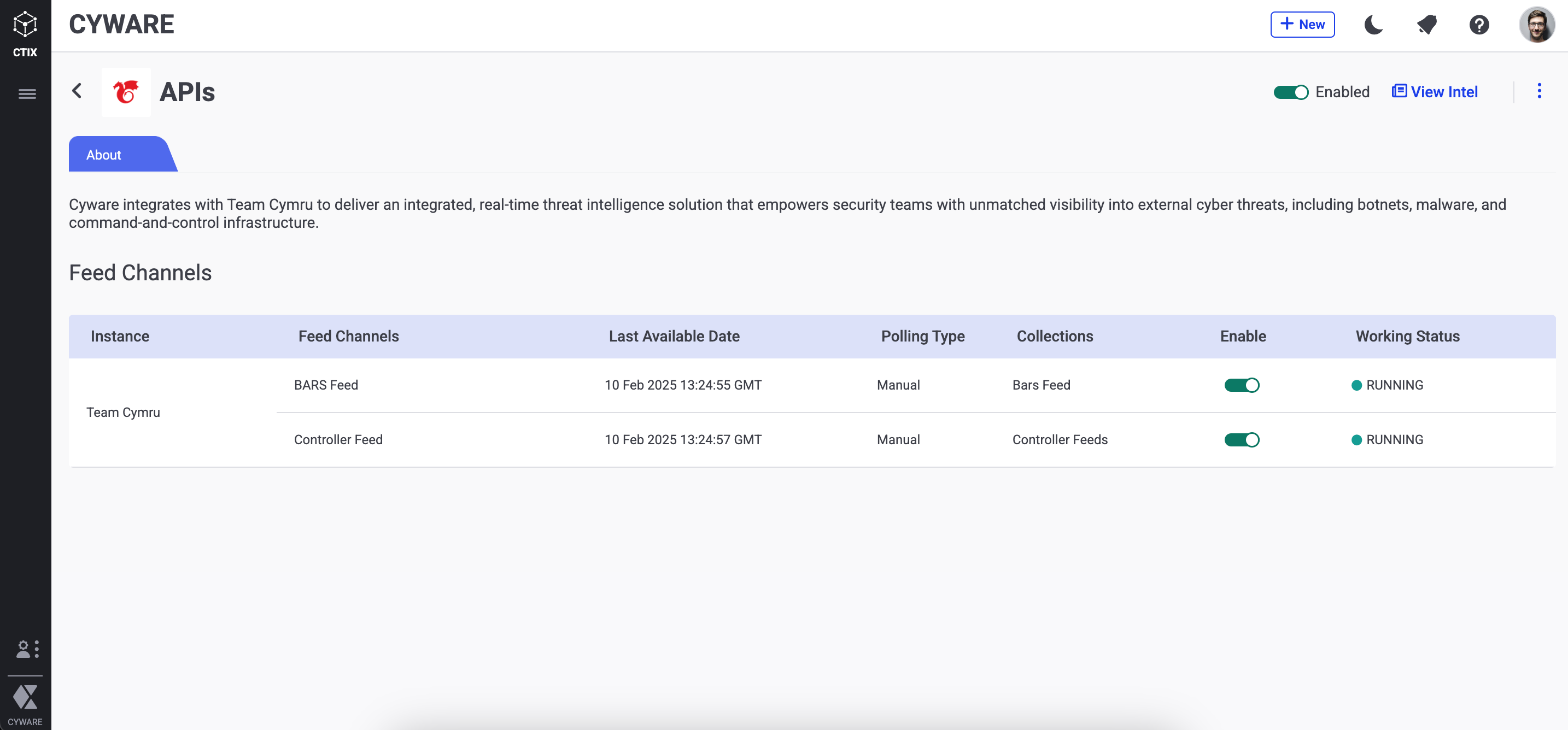Open the hamburger sidebar menu
The width and height of the screenshot is (1568, 730).
tap(27, 93)
